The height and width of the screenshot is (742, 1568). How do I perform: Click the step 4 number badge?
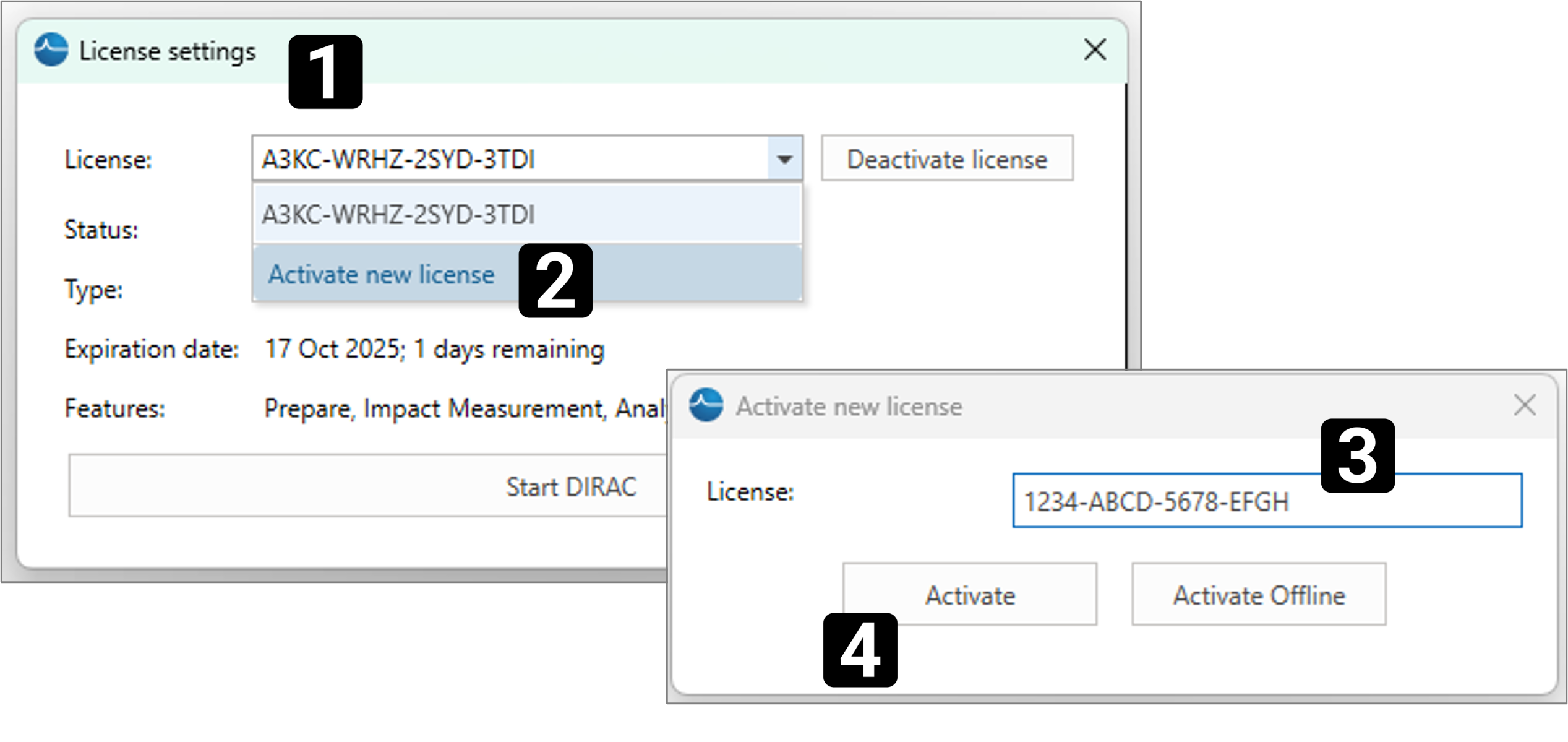pyautogui.click(x=860, y=650)
